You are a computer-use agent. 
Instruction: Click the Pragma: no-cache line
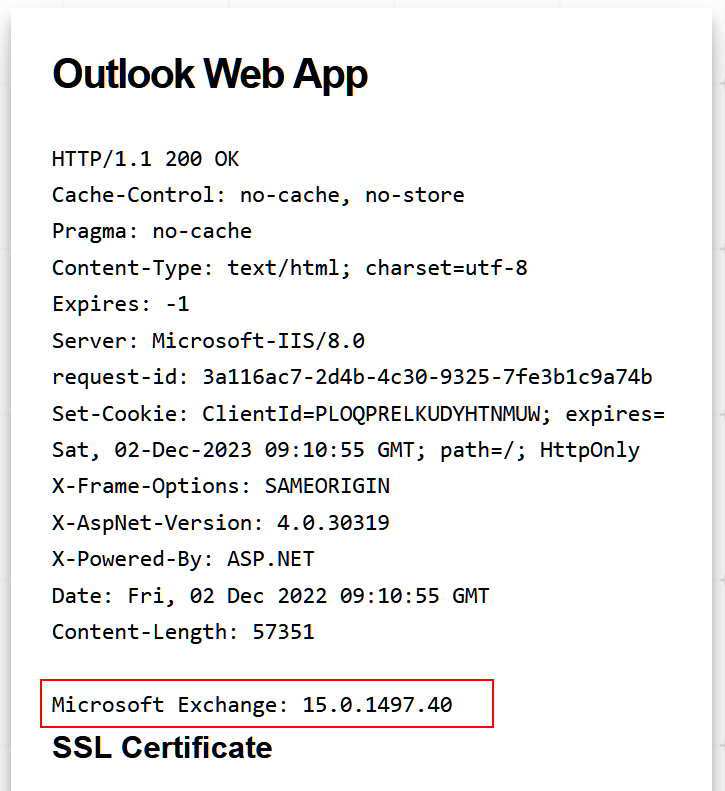(x=152, y=232)
